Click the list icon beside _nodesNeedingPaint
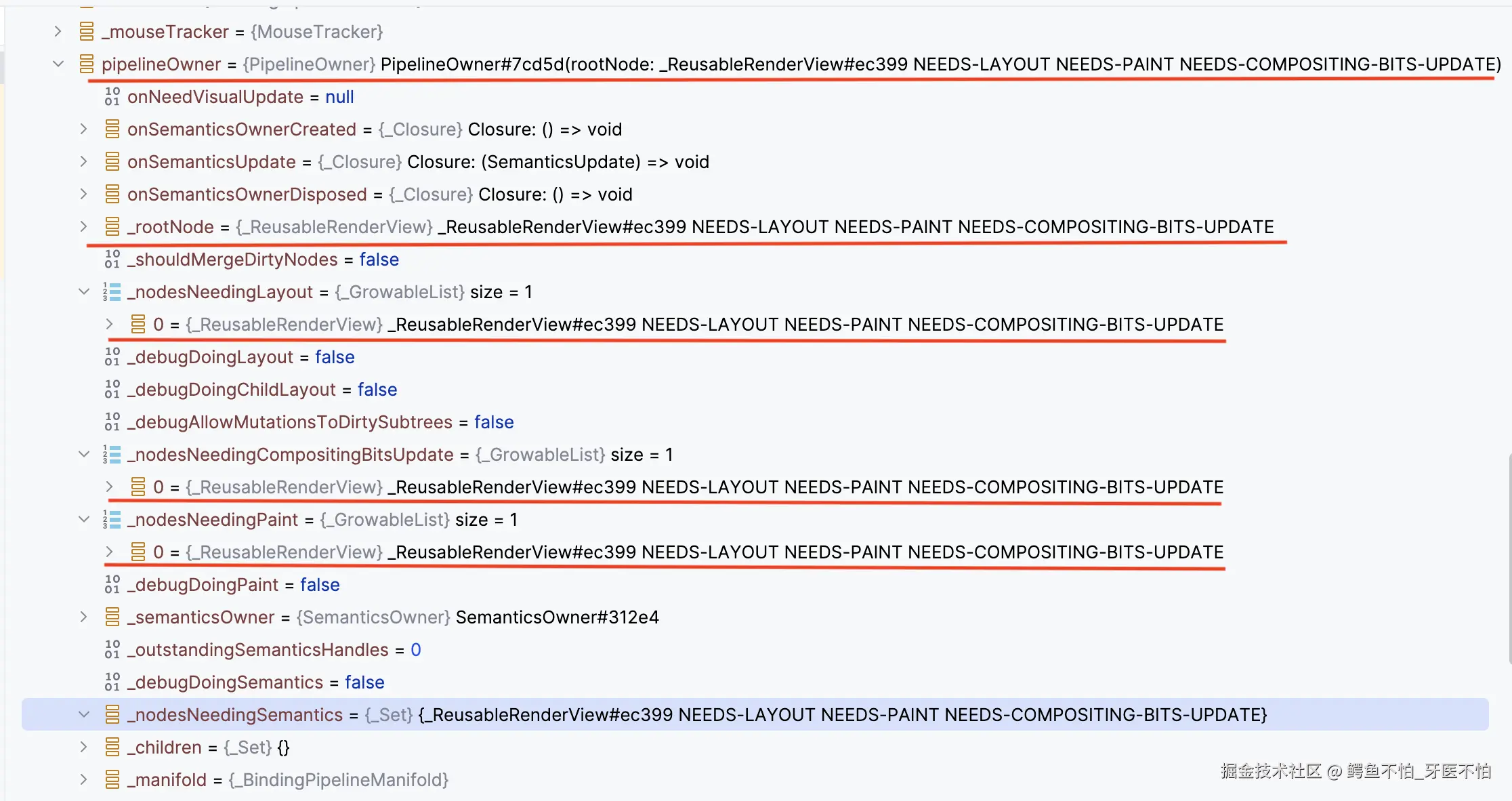The height and width of the screenshot is (801, 1512). click(112, 520)
